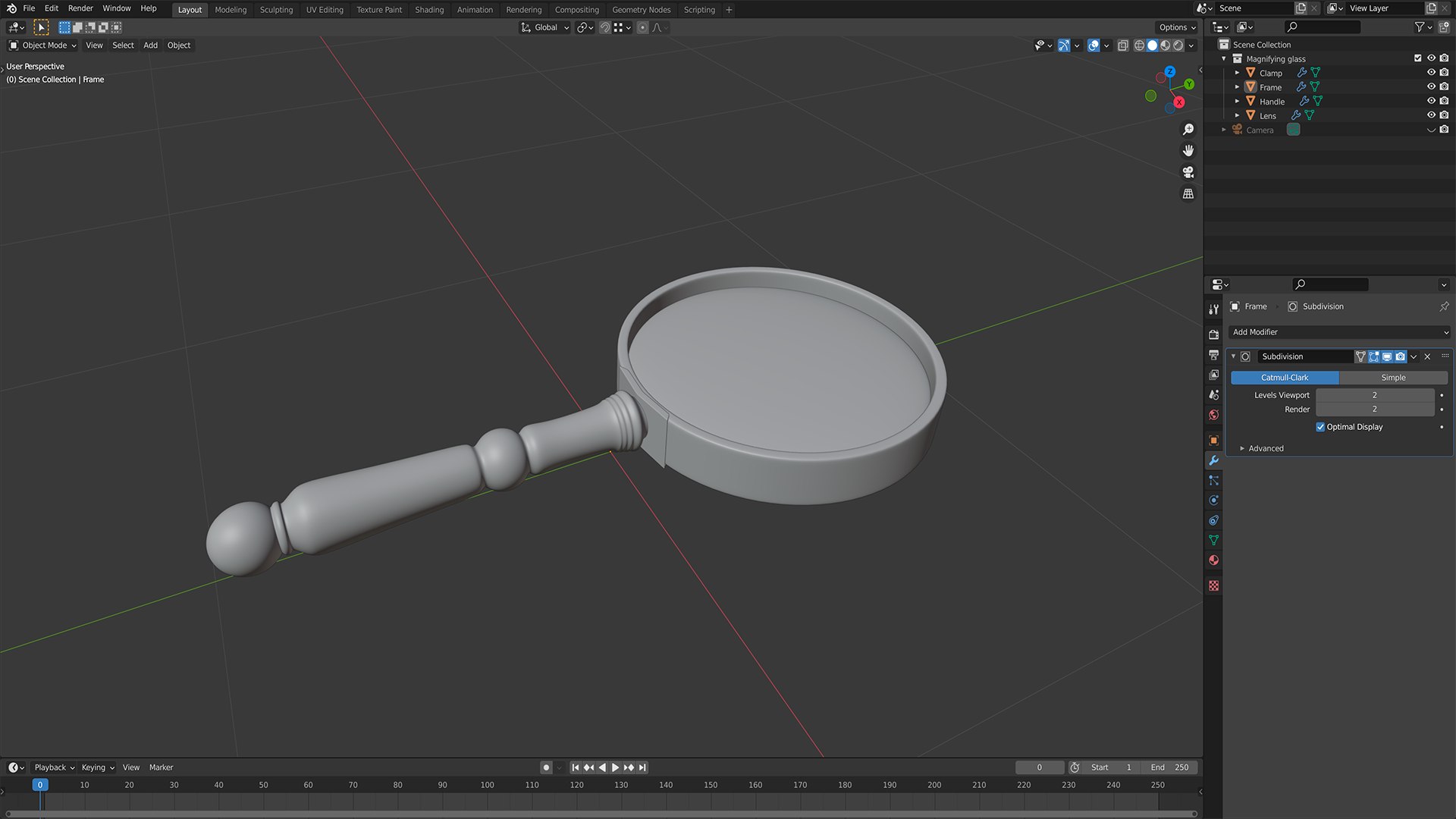Select the solid viewport shading mode
Viewport: 1456px width, 819px height.
point(1152,45)
